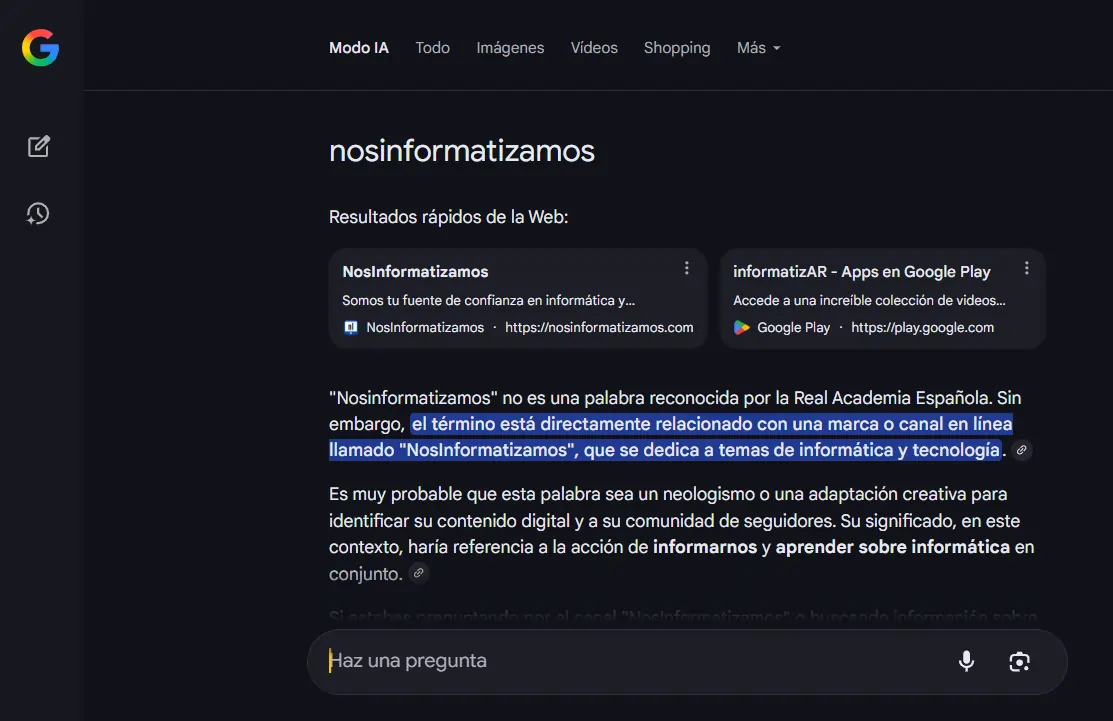
Task: Expand the Más dropdown menu
Action: pyautogui.click(x=758, y=48)
